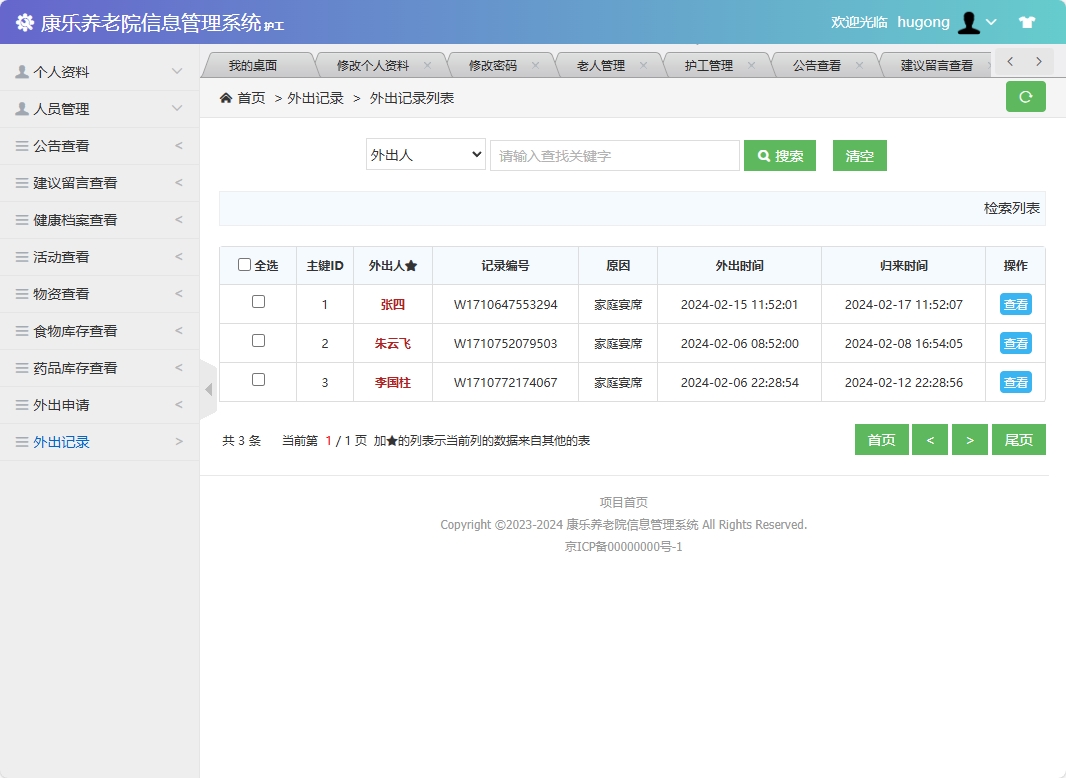Click the green refresh icon top right
Image resolution: width=1066 pixels, height=778 pixels.
[x=1025, y=97]
